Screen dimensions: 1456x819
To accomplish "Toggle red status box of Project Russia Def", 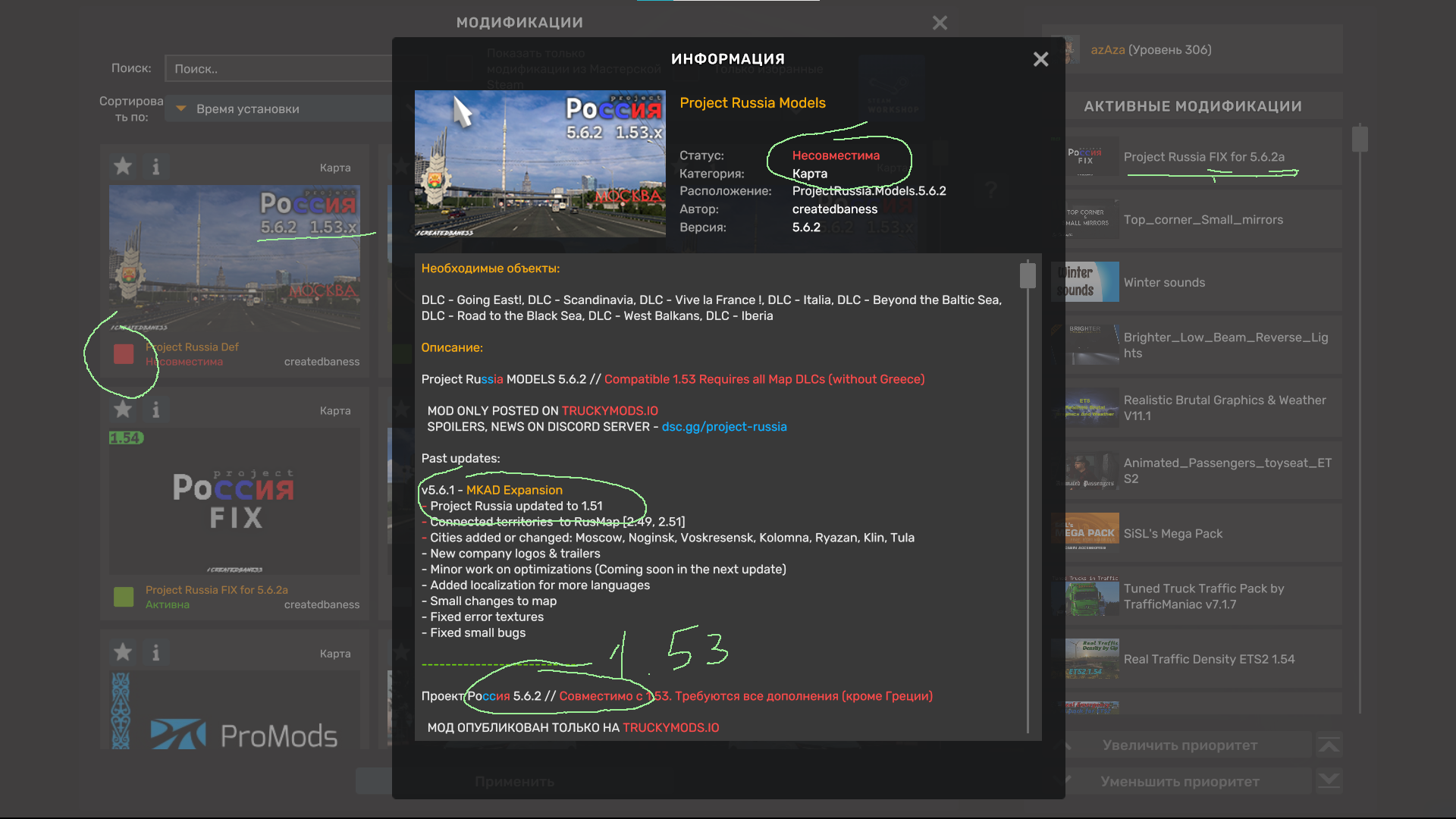I will coord(124,354).
